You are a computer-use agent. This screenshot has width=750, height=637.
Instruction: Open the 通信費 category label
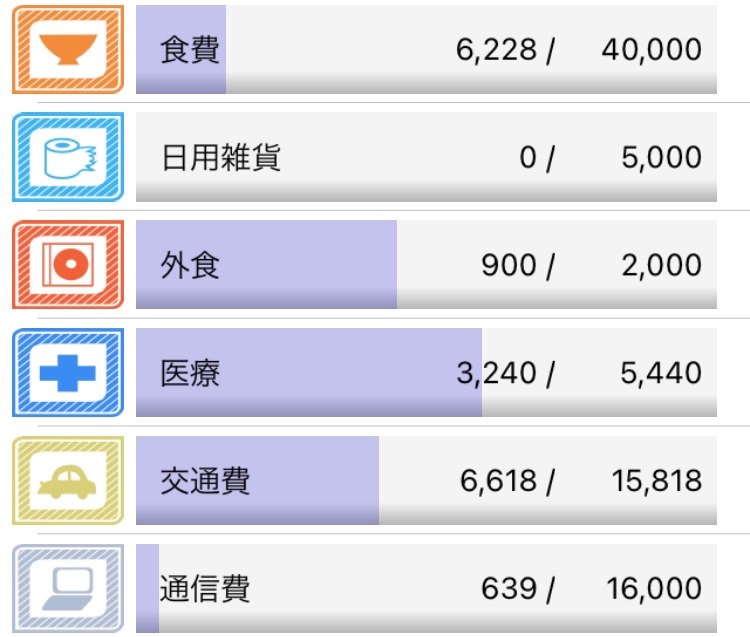point(205,589)
